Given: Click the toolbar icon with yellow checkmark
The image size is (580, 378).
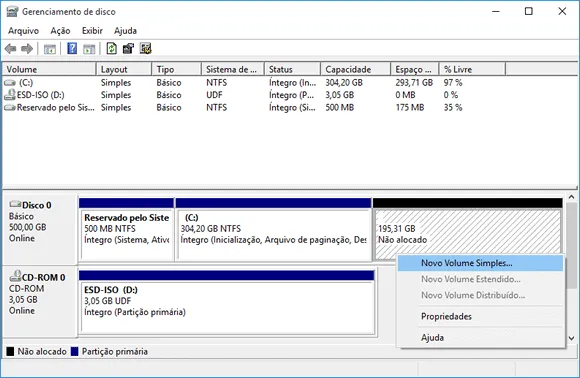Looking at the screenshot, I should pyautogui.click(x=145, y=48).
